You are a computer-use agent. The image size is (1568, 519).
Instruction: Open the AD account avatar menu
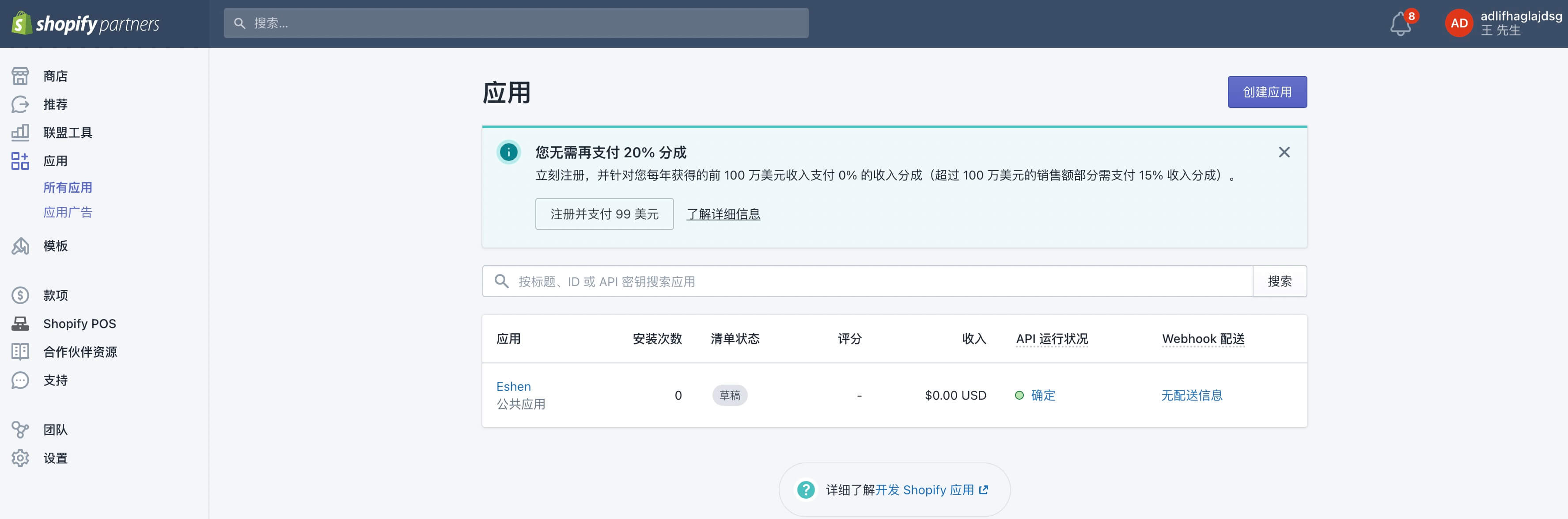point(1458,24)
